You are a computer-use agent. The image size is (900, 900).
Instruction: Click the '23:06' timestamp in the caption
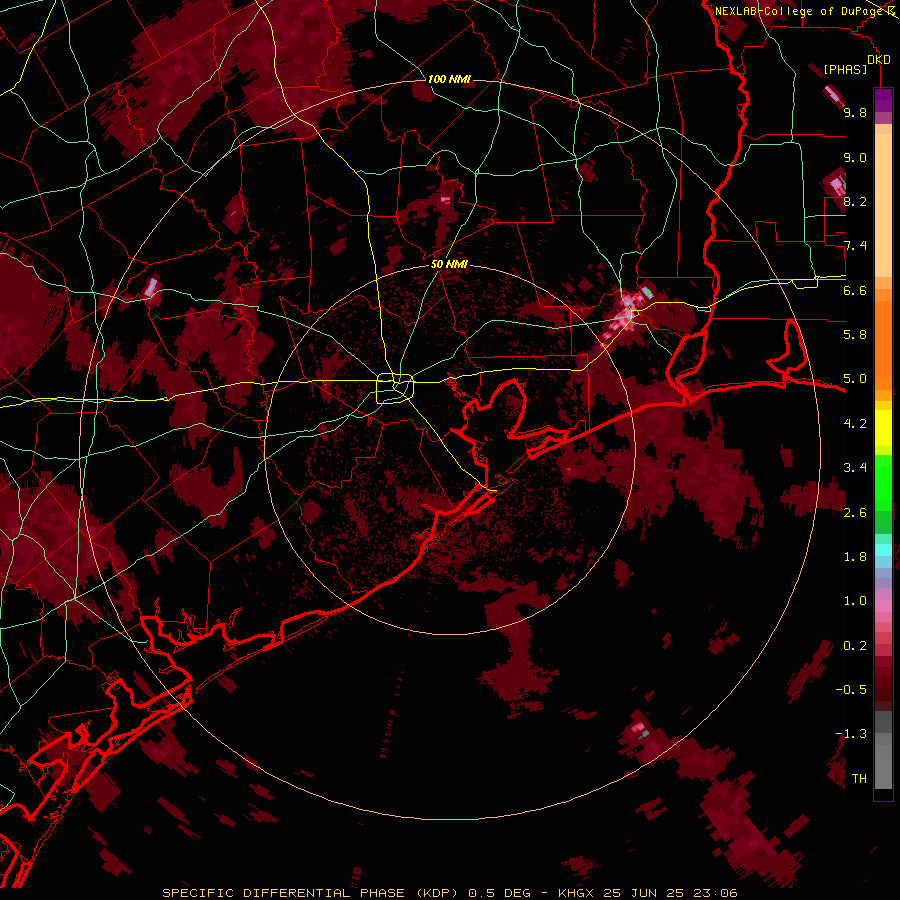point(714,893)
